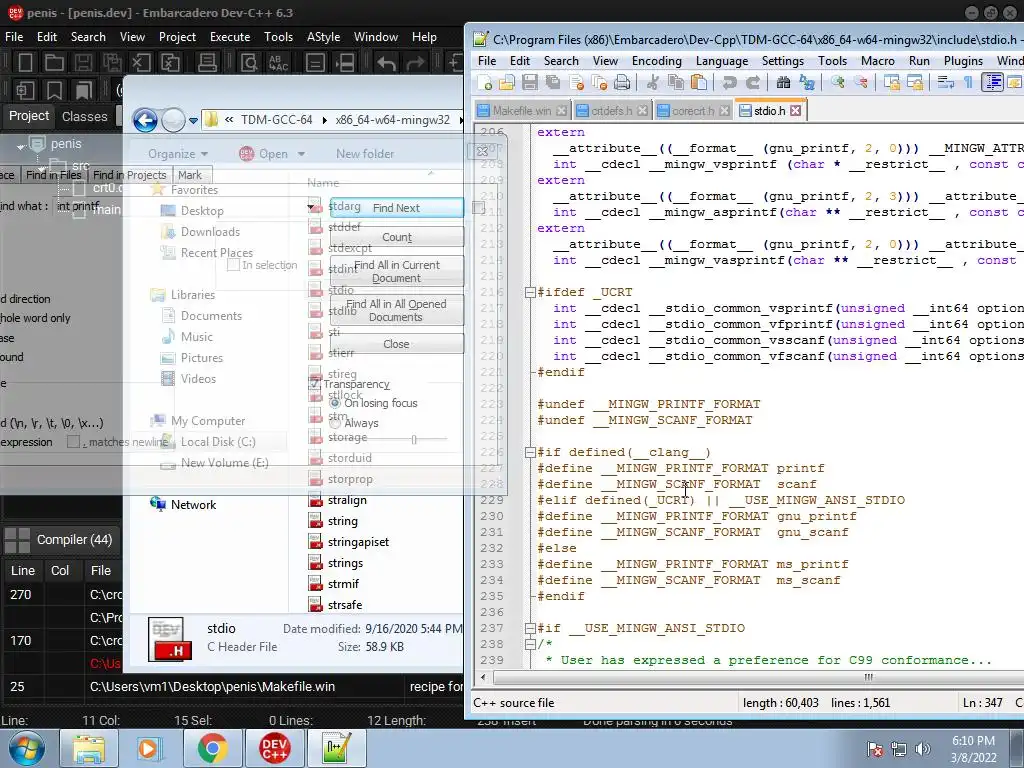Toggle Transparency checkbox in Find dialog

tap(315, 383)
